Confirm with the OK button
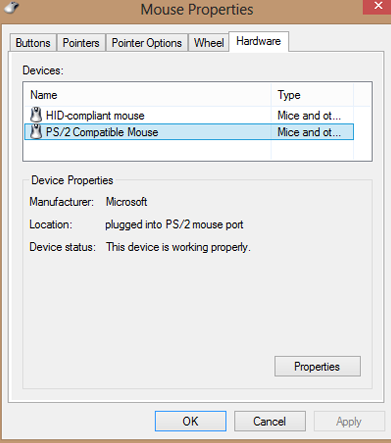Screen dimensions: 391x443 pos(190,421)
